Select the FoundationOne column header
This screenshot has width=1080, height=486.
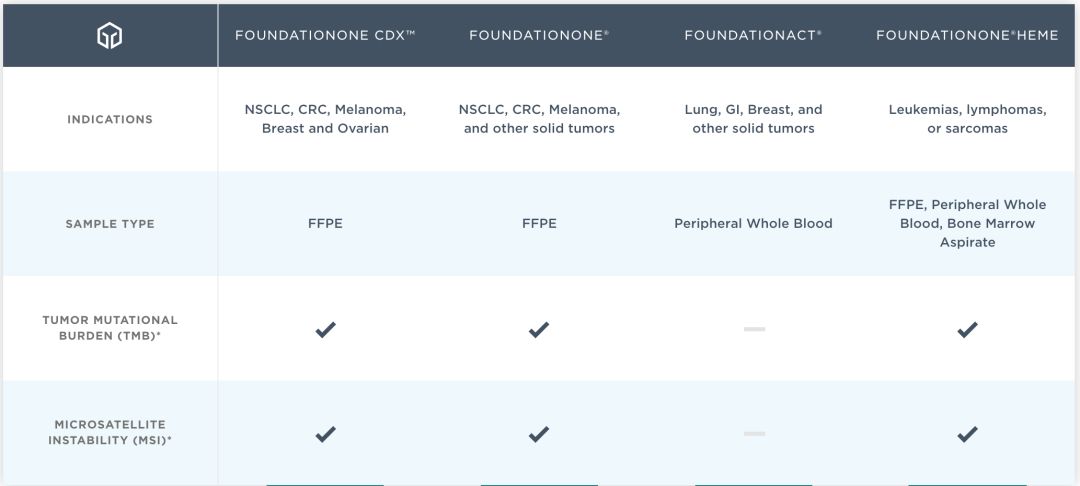click(539, 35)
